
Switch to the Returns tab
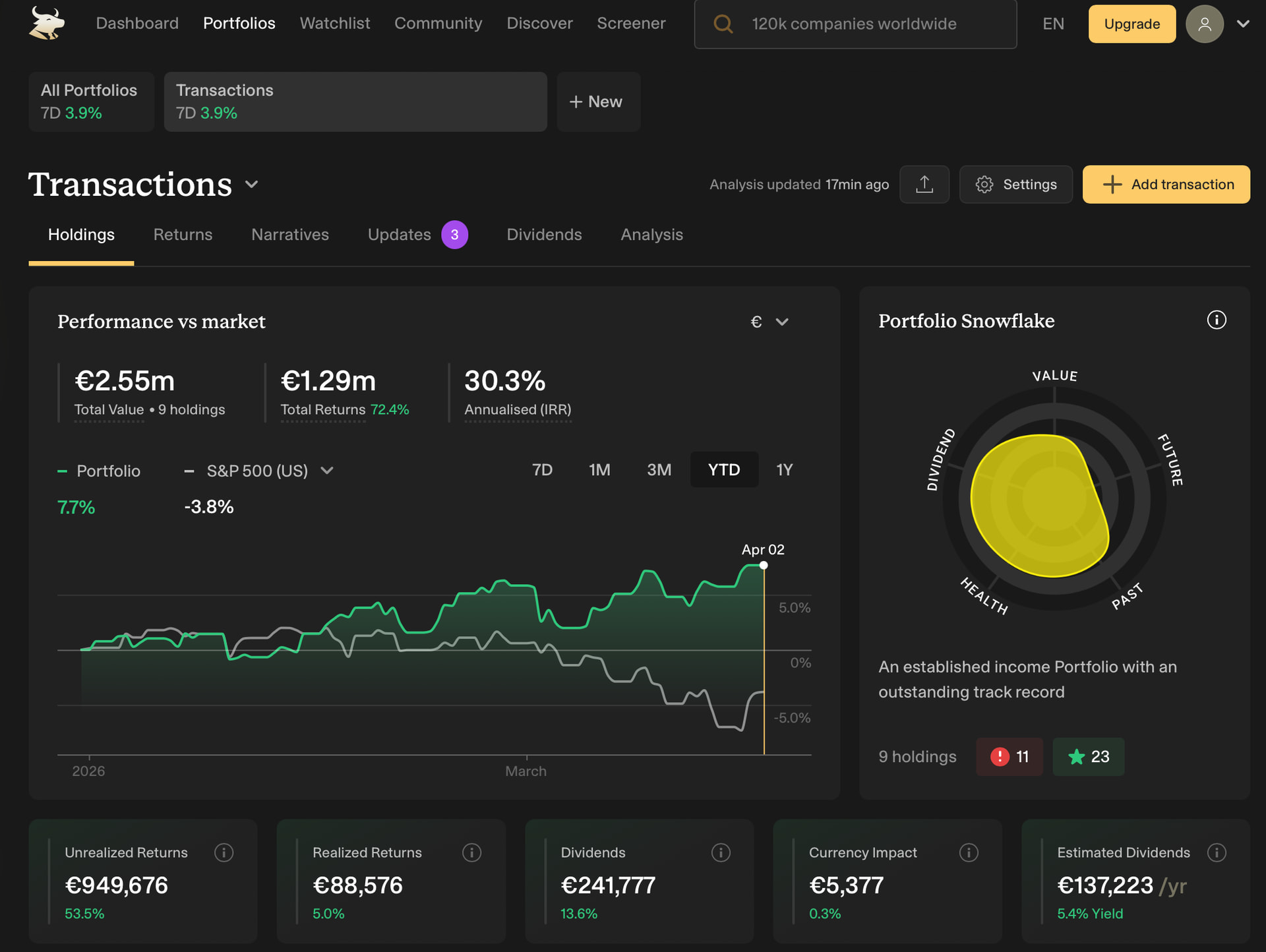(x=183, y=235)
